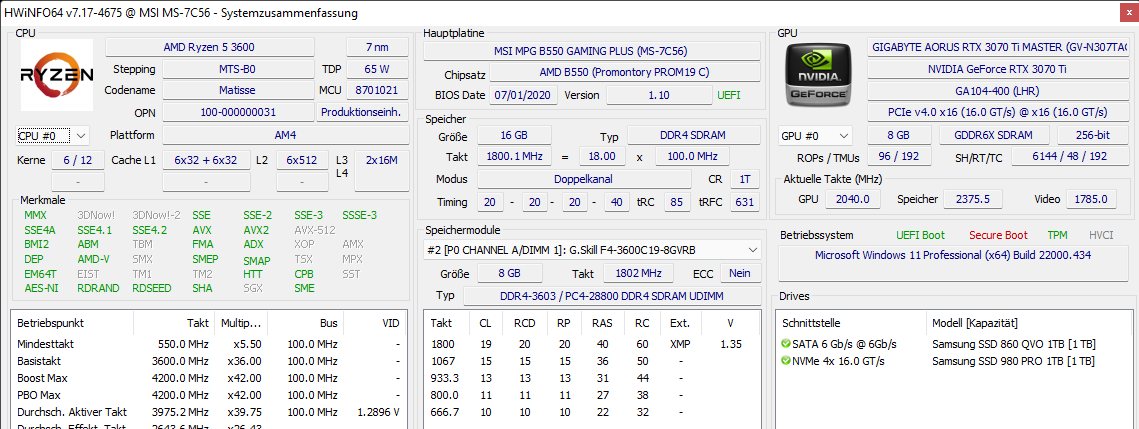Click the GA104-400 (LHR) field
1139x429 pixels.
point(998,91)
